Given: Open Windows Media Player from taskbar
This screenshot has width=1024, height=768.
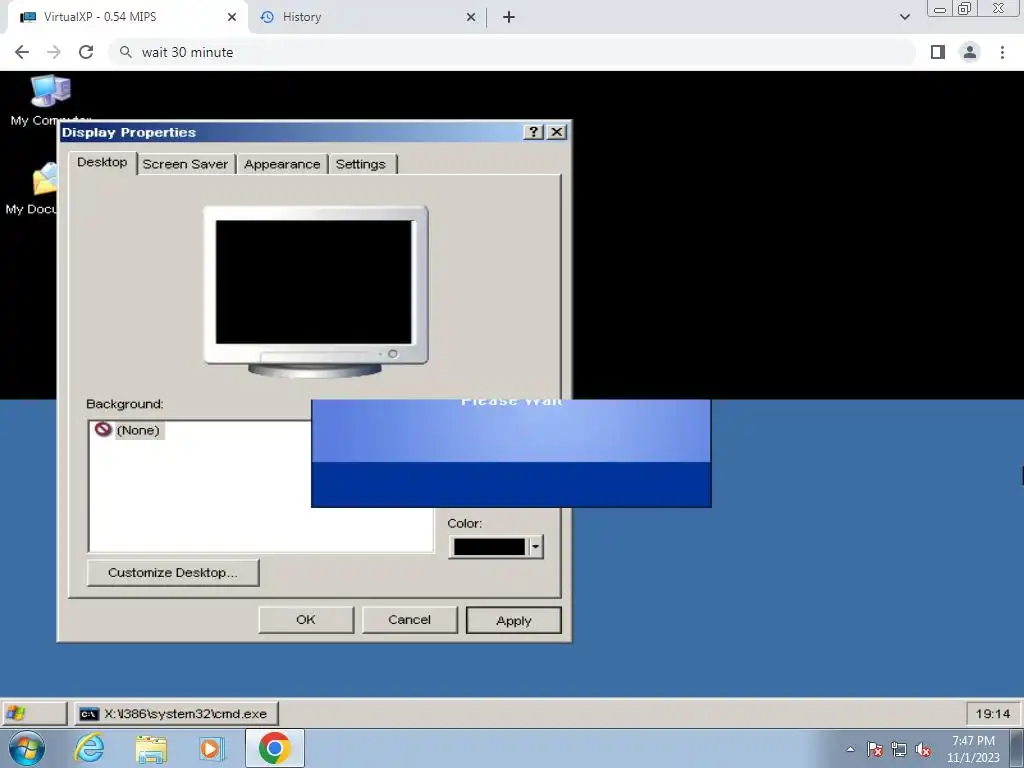Looking at the screenshot, I should (211, 749).
